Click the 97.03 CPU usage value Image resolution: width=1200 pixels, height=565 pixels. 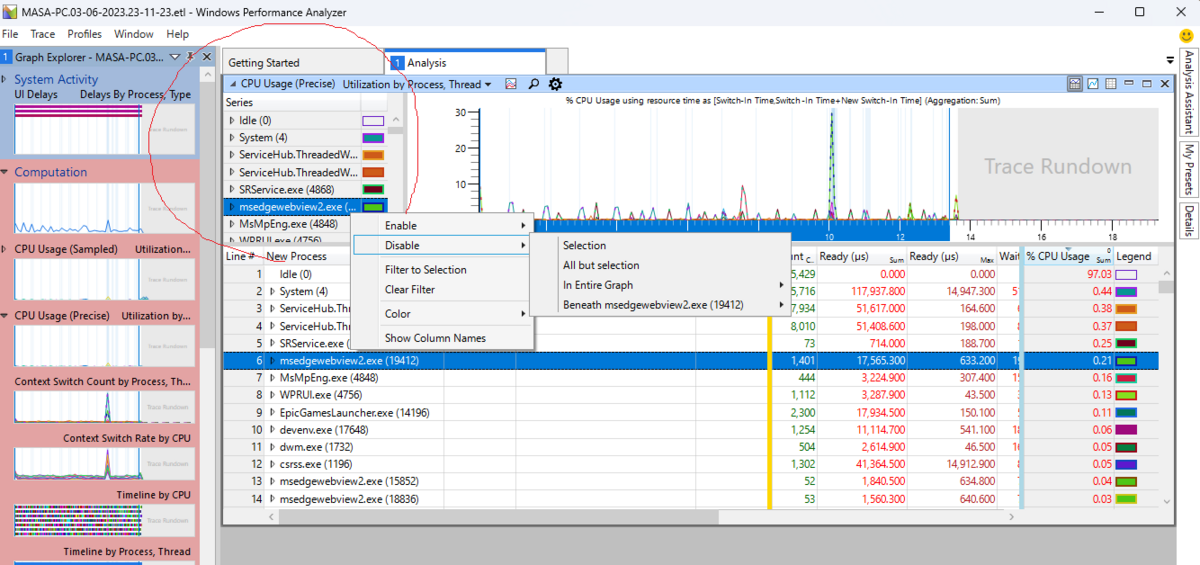click(x=1101, y=274)
